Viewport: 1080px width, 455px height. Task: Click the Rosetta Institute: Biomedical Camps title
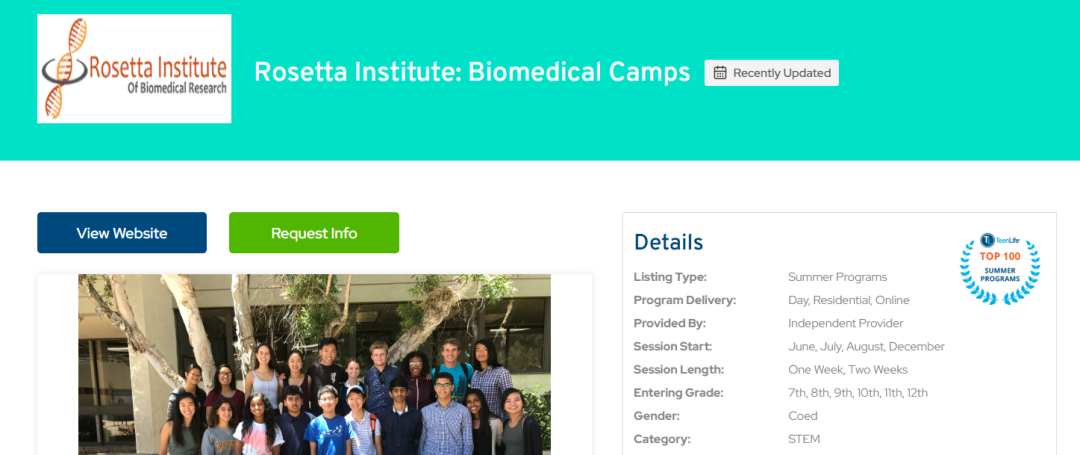tap(472, 72)
